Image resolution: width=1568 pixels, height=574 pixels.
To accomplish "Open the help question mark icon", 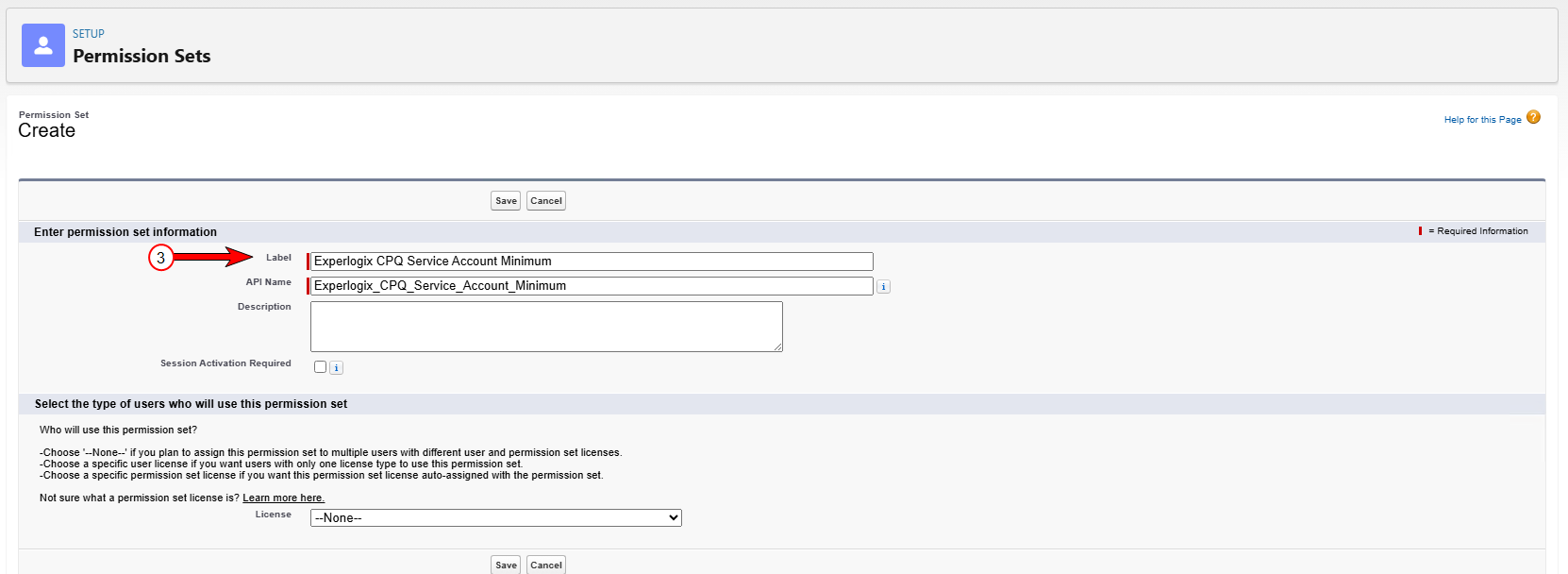I will (x=1533, y=117).
